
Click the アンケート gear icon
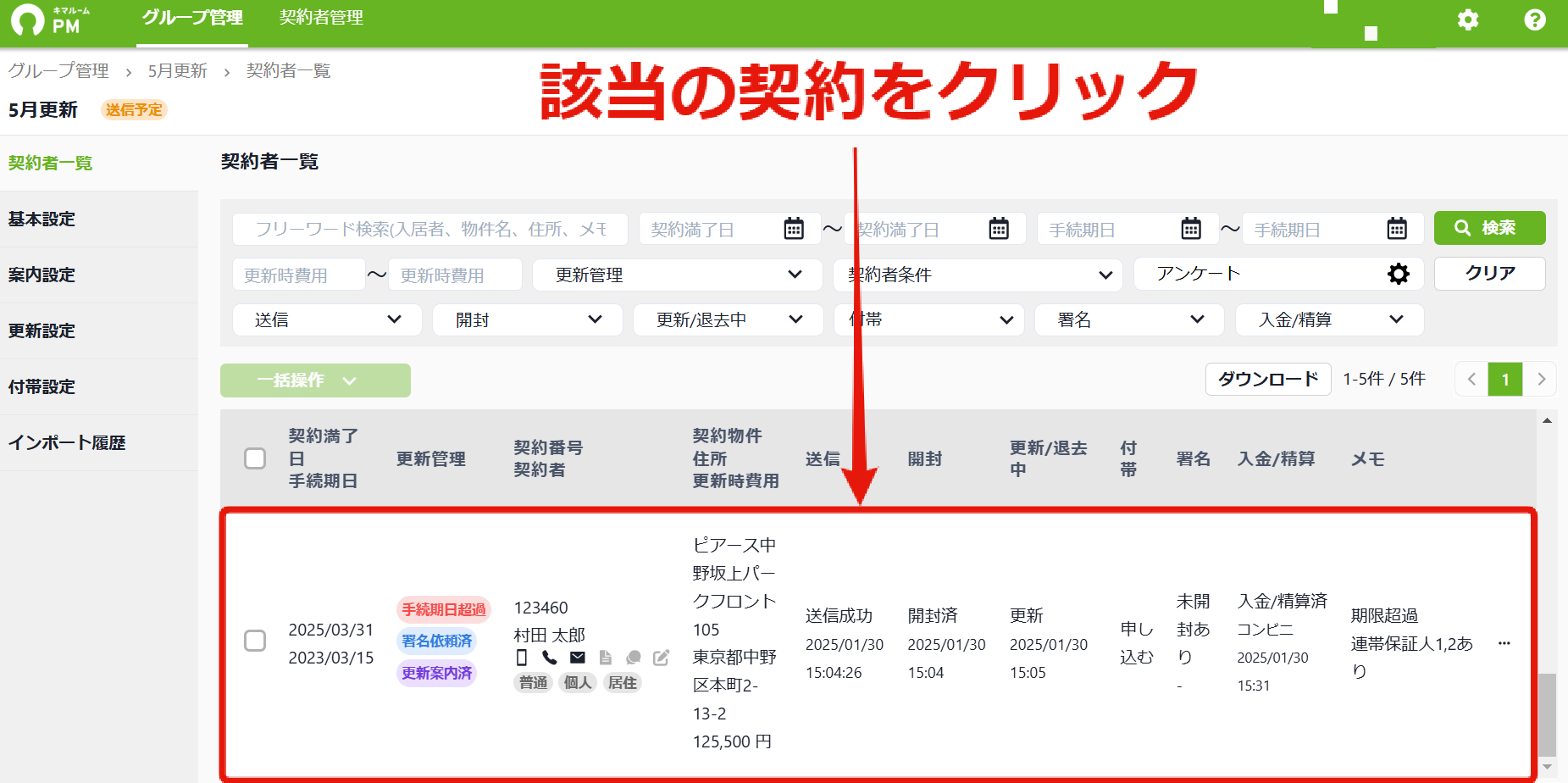[x=1399, y=274]
